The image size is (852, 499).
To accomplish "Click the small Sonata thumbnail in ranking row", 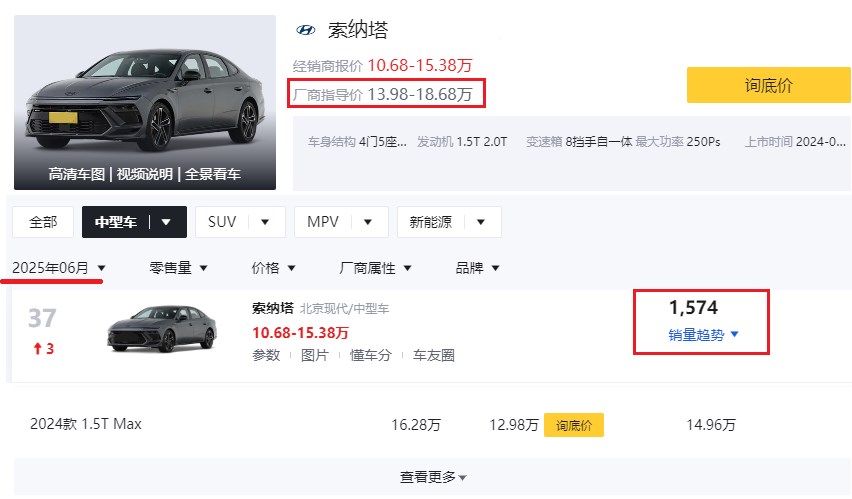I will click(162, 328).
